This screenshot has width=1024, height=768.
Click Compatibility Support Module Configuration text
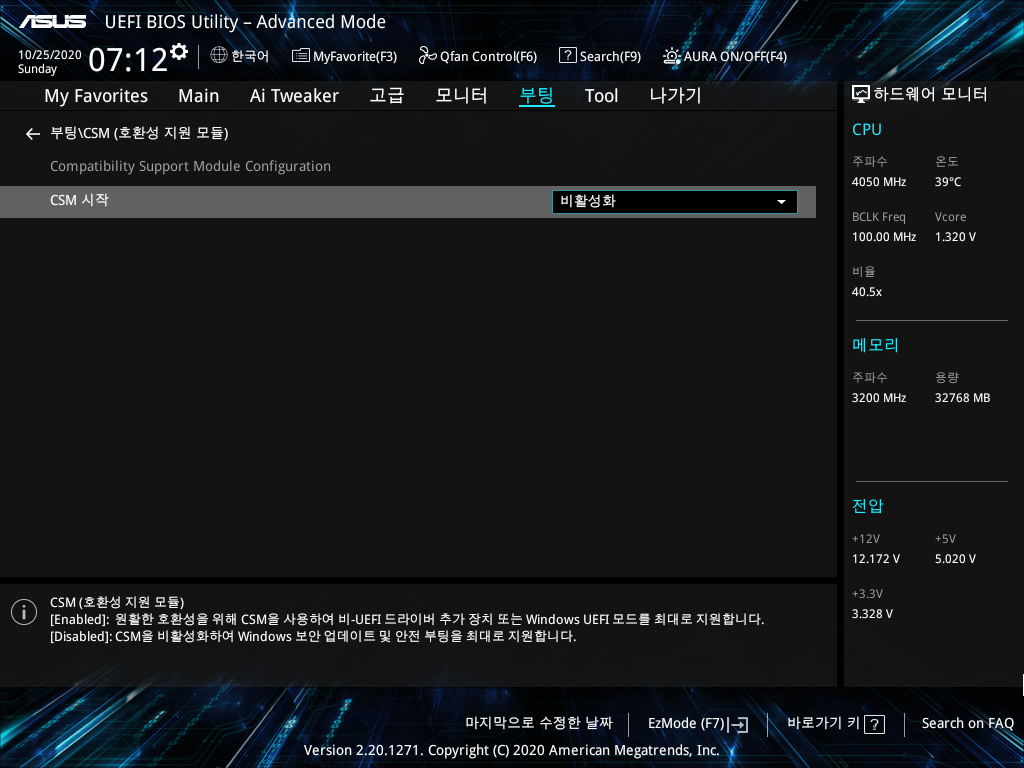click(191, 167)
